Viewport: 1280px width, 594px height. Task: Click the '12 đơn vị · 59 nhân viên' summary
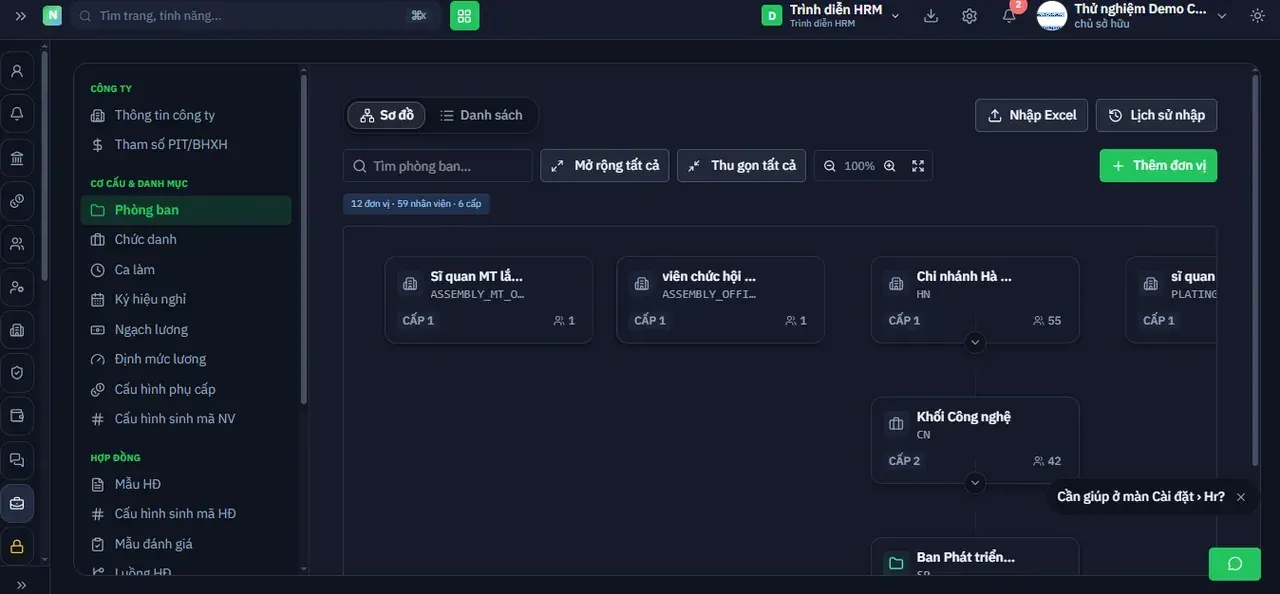tap(416, 204)
